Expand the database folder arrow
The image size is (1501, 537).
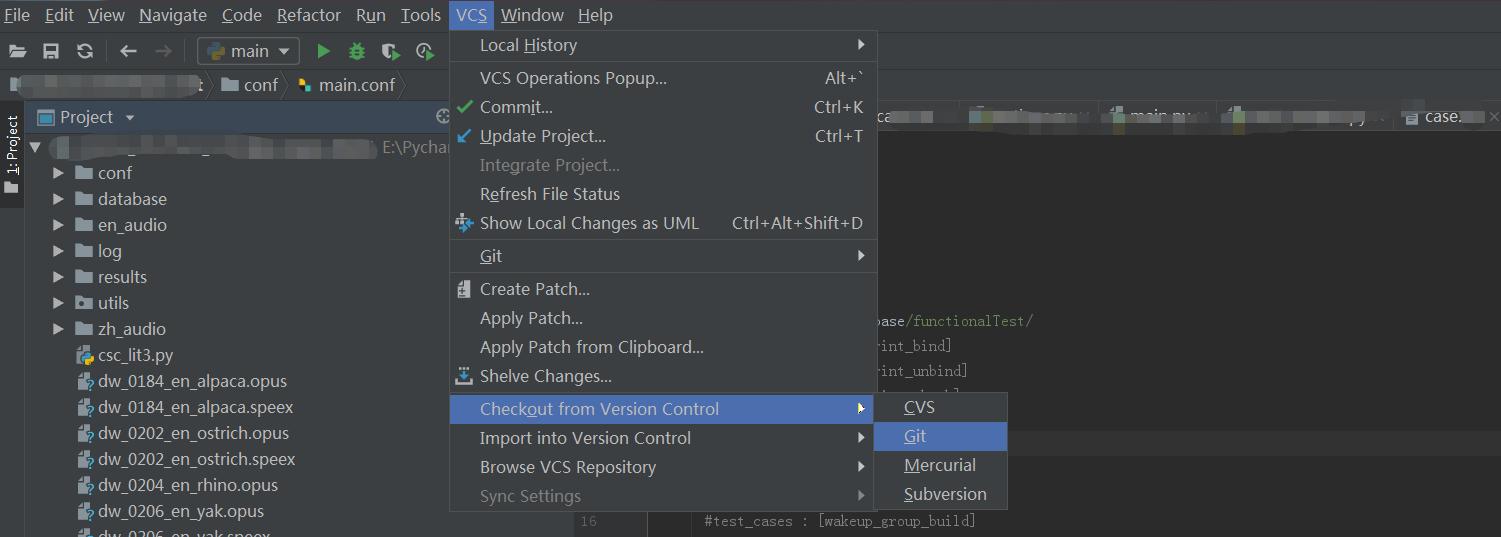(59, 199)
